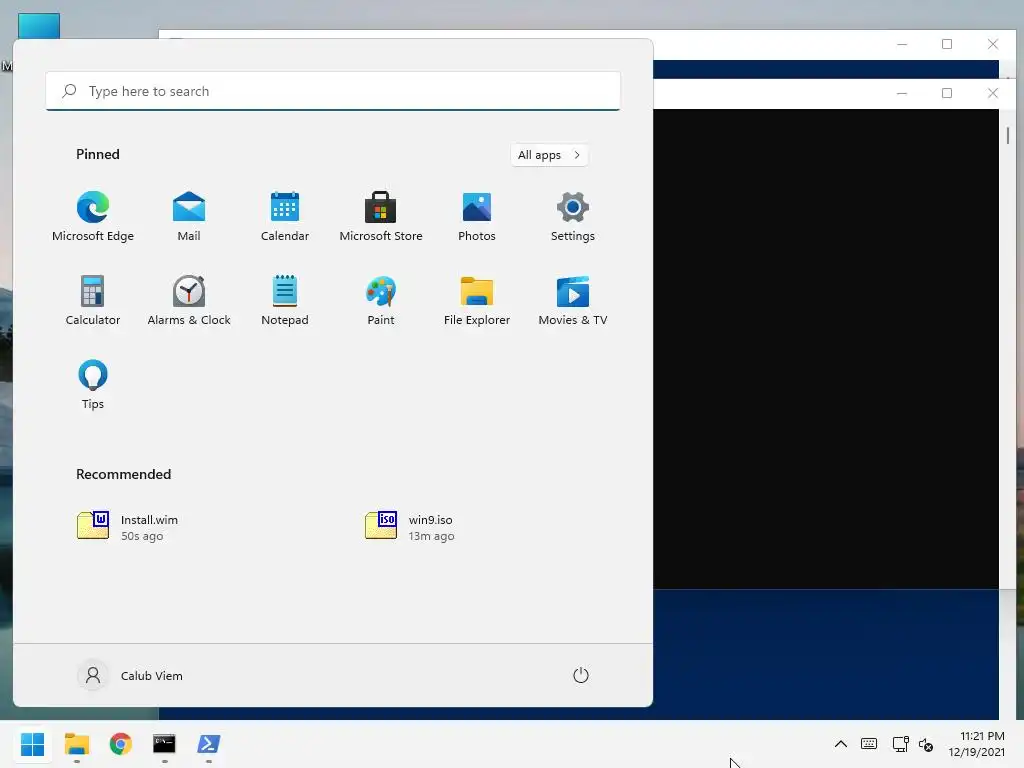Show hidden system tray icons
The image size is (1024, 768).
click(x=840, y=744)
